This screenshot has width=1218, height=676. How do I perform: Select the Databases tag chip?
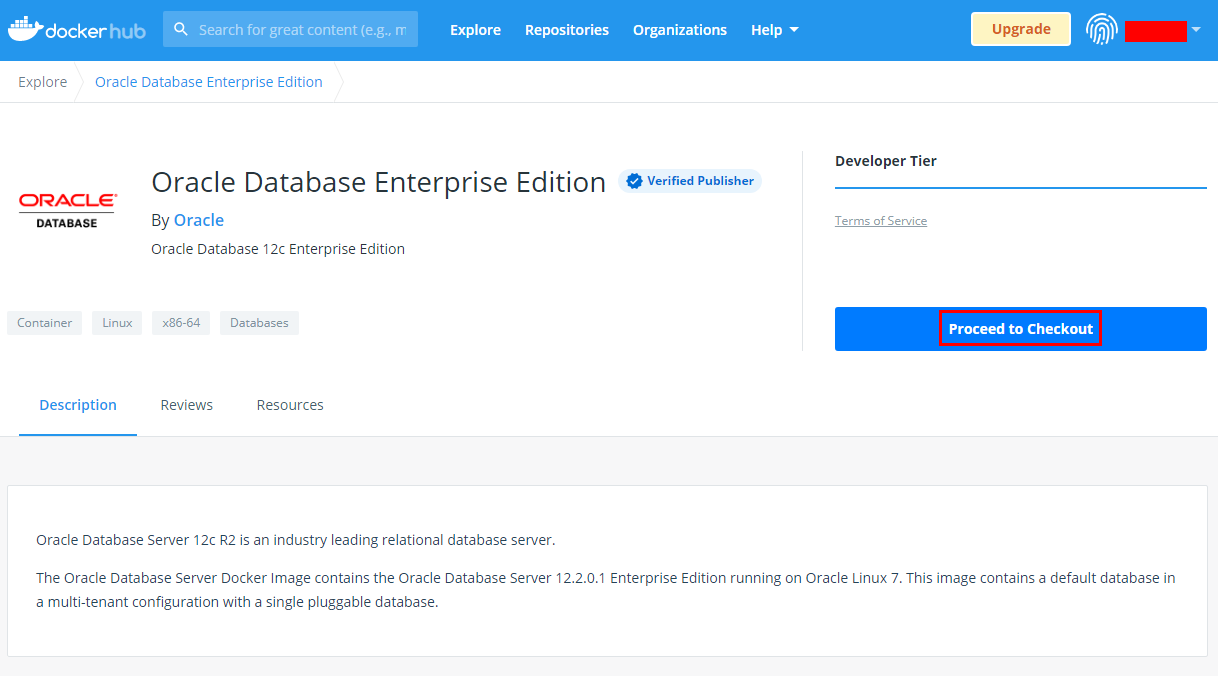point(259,323)
